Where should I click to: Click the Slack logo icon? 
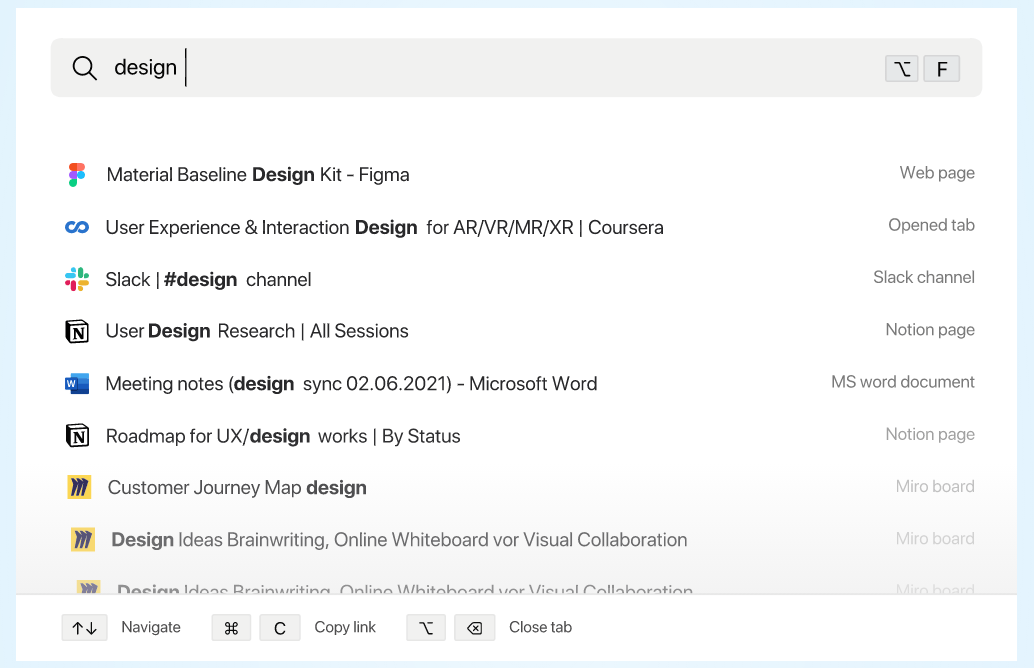(77, 280)
